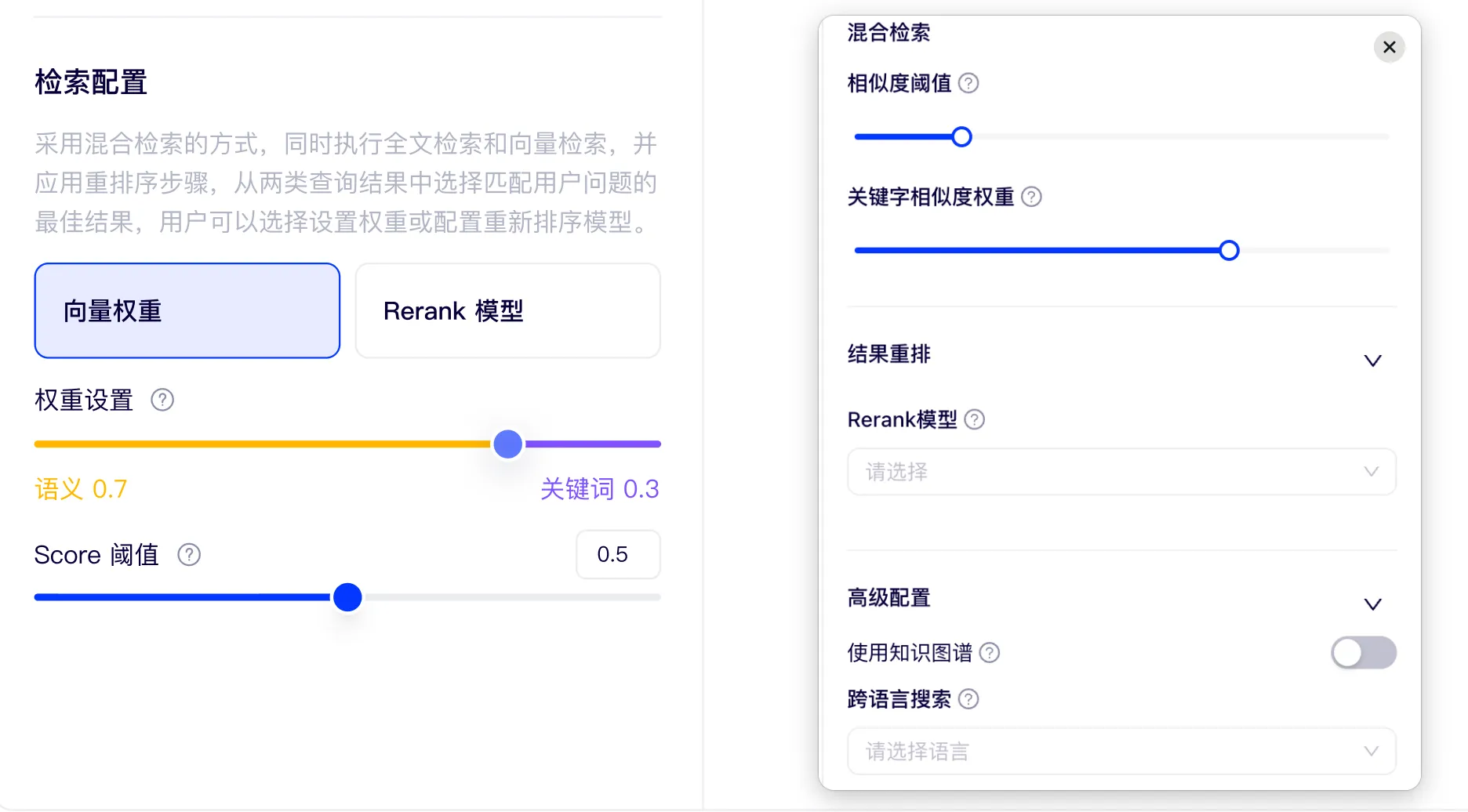Switch to the Rerank 模型 tab

pos(507,311)
